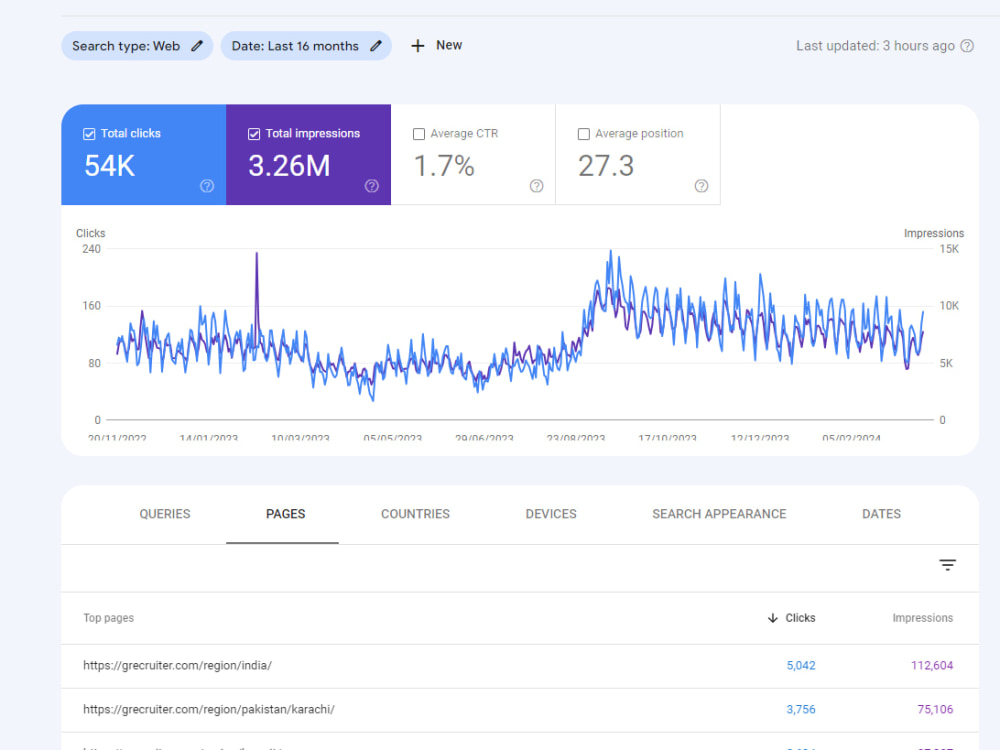The image size is (1000, 750).
Task: Click the 5,042 clicks value
Action: point(800,666)
